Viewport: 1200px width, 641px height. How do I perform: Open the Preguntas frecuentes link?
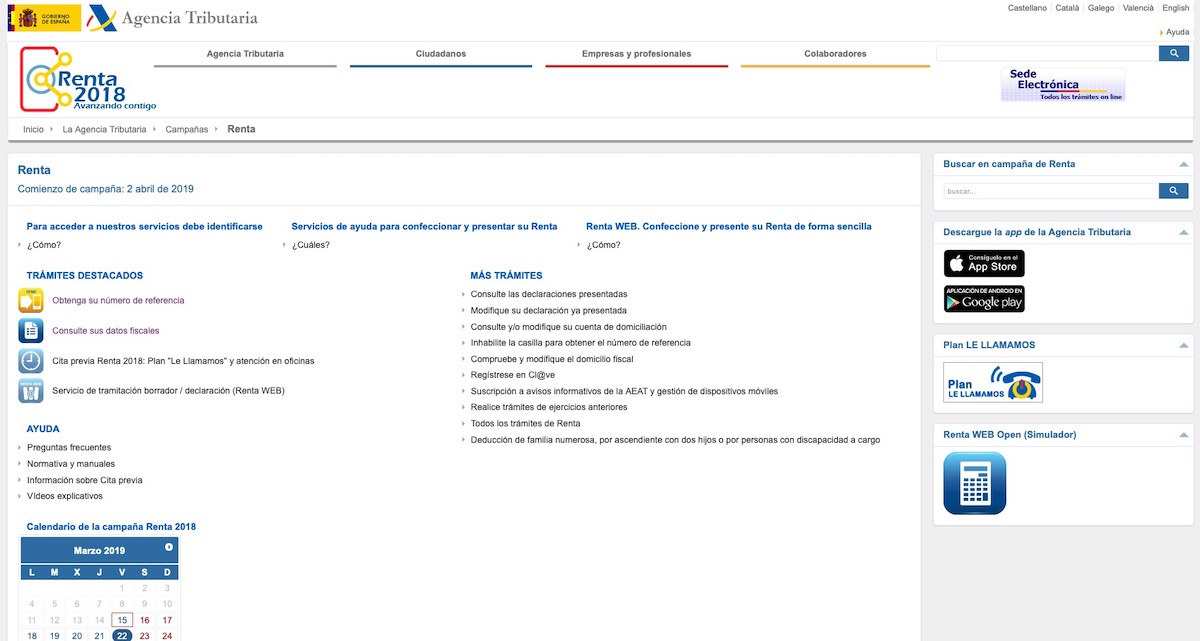(69, 448)
